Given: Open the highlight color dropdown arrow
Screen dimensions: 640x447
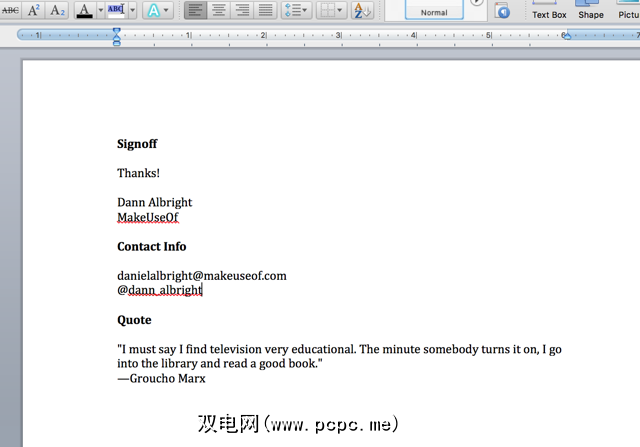Looking at the screenshot, I should click(x=132, y=10).
